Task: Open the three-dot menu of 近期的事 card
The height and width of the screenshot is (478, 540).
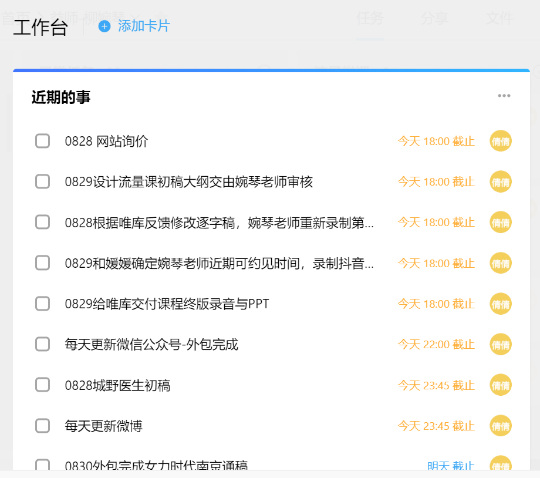Action: [x=504, y=96]
